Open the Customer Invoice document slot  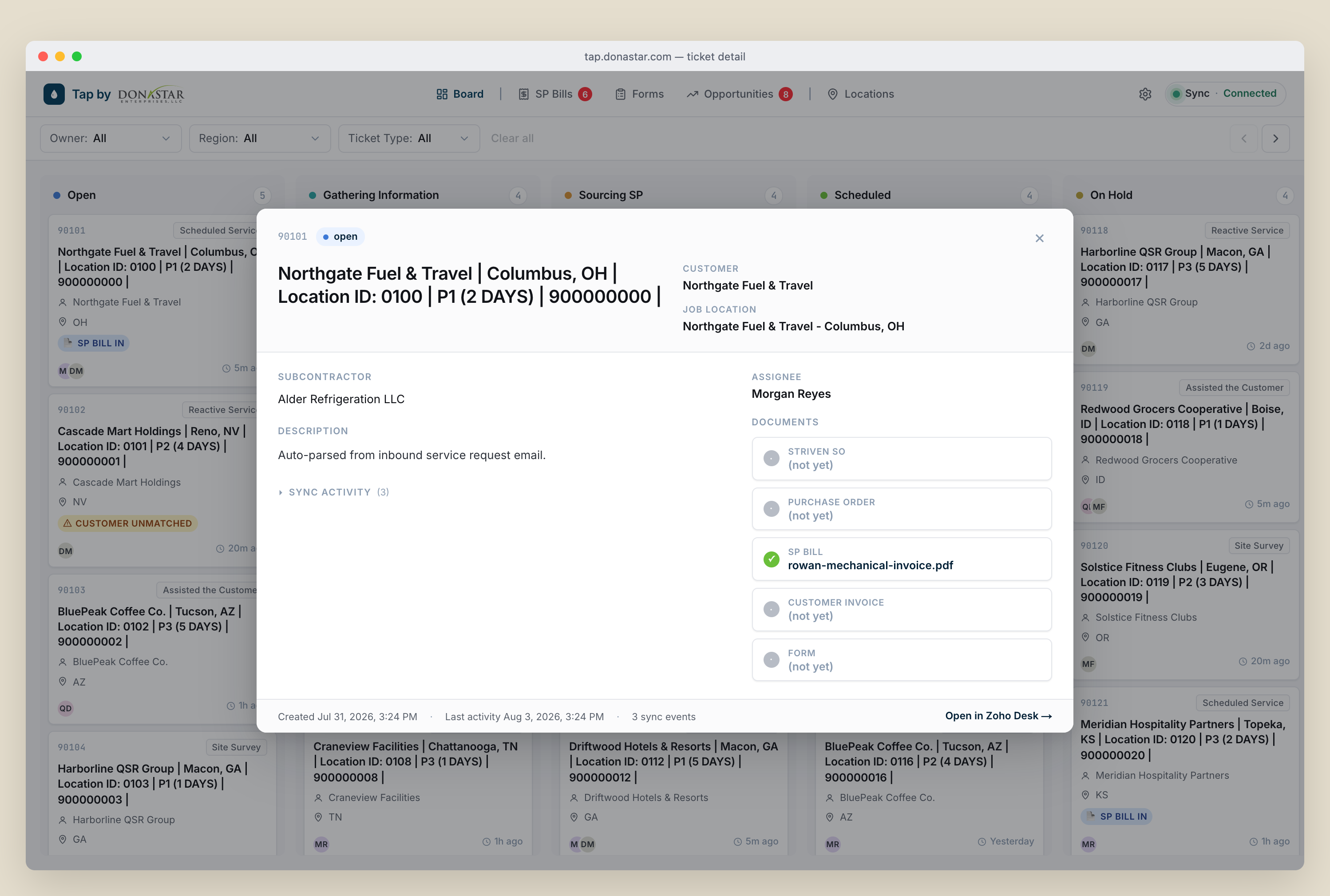pos(902,609)
